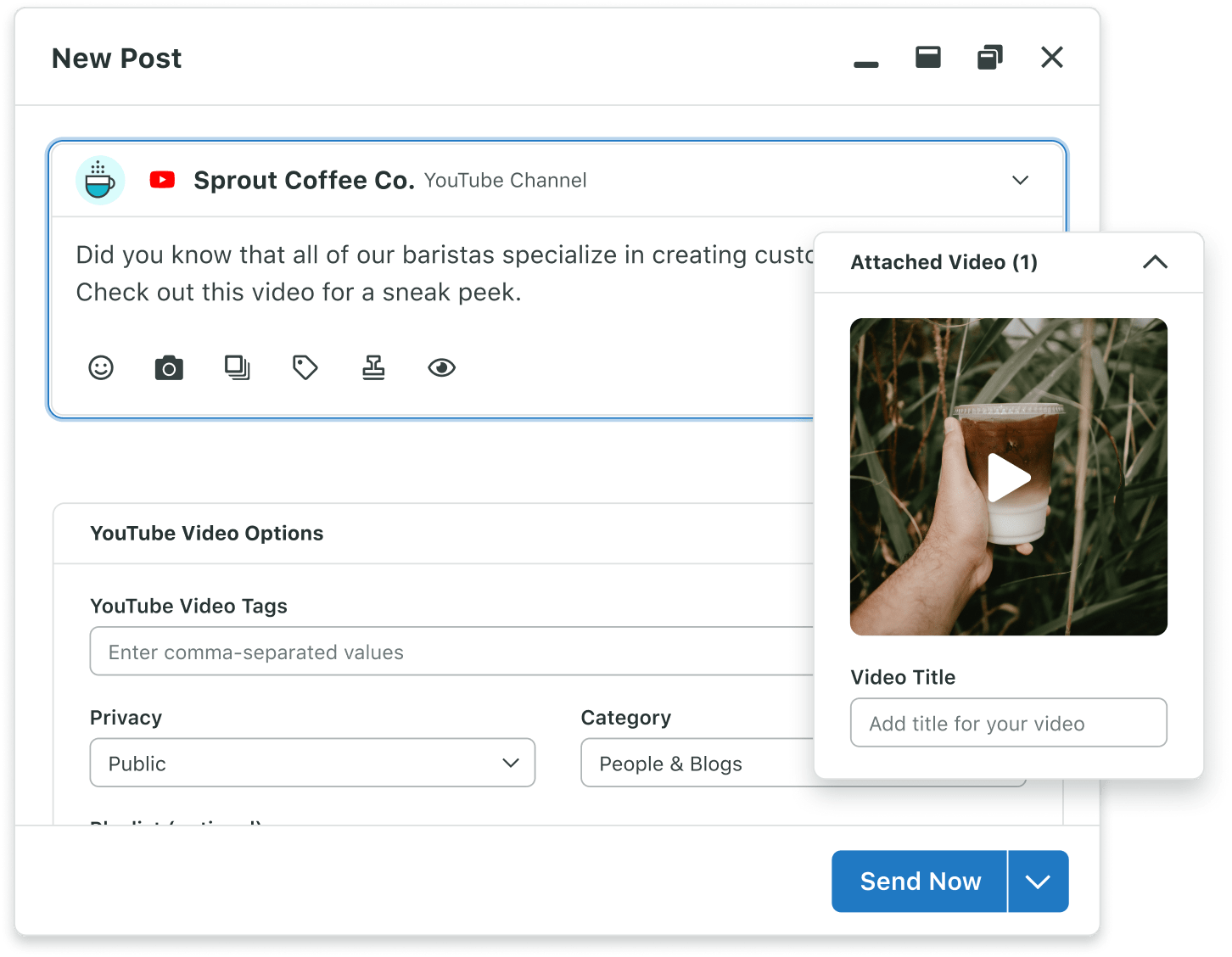Click the Sprout Coffee Co. cup avatar
The width and height of the screenshot is (1232, 957).
pos(100,180)
